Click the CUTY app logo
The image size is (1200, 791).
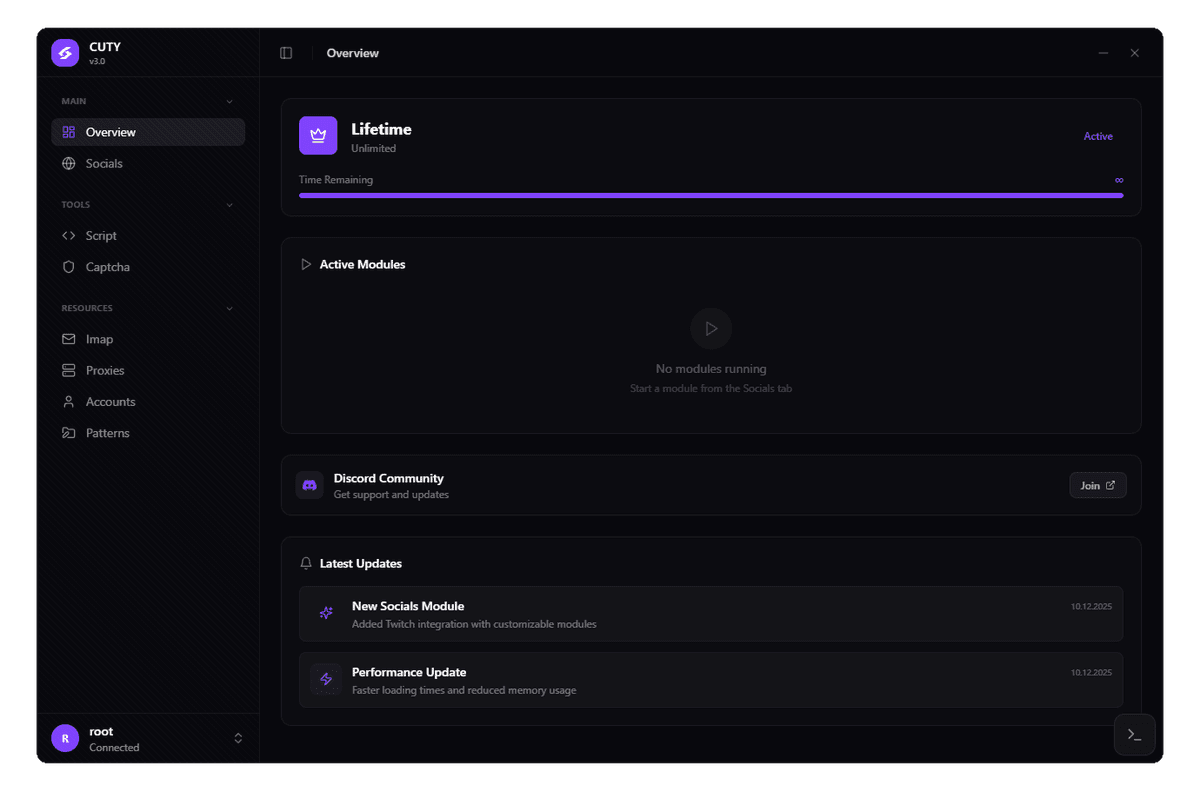click(65, 53)
